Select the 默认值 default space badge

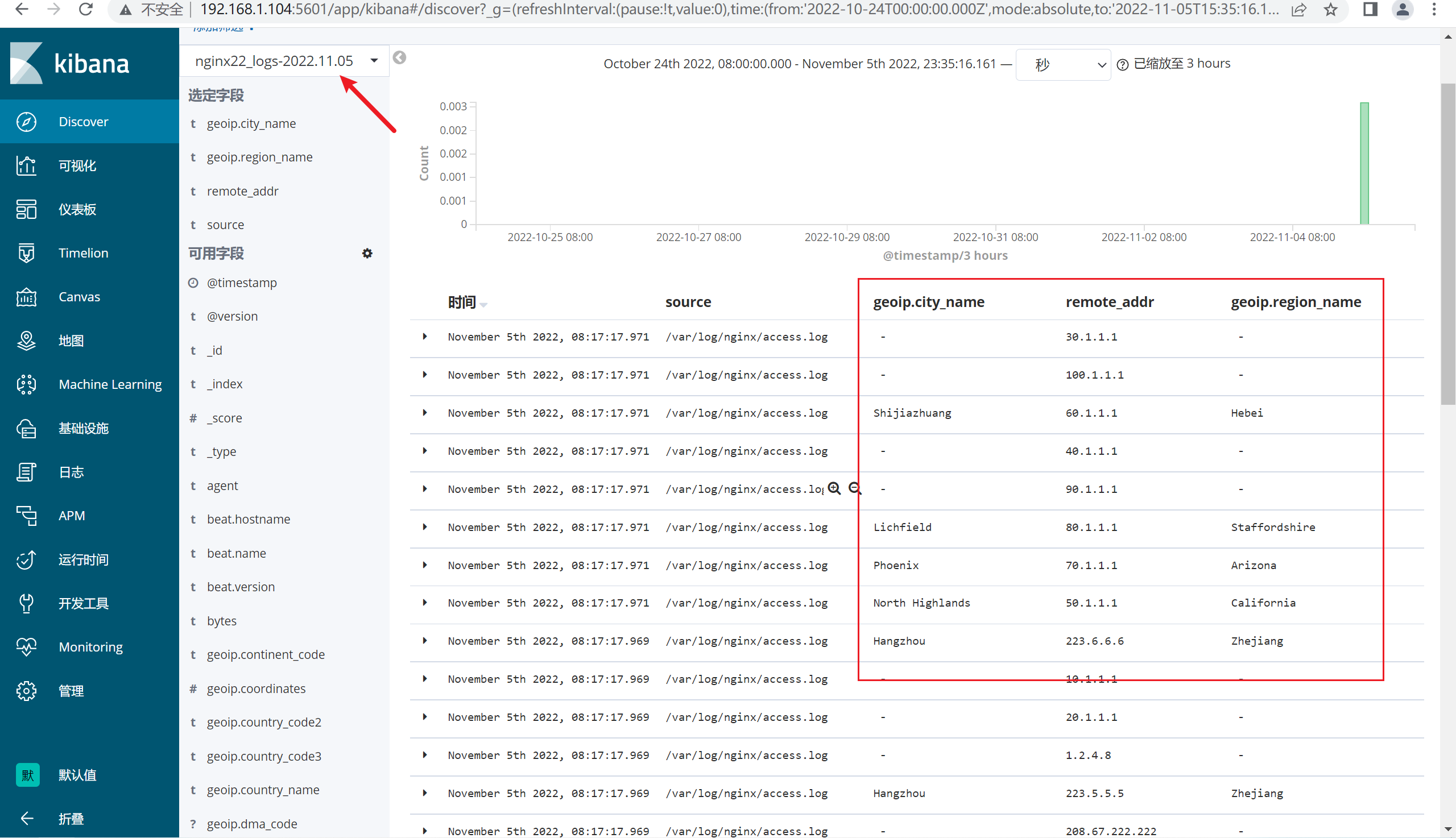click(x=28, y=775)
